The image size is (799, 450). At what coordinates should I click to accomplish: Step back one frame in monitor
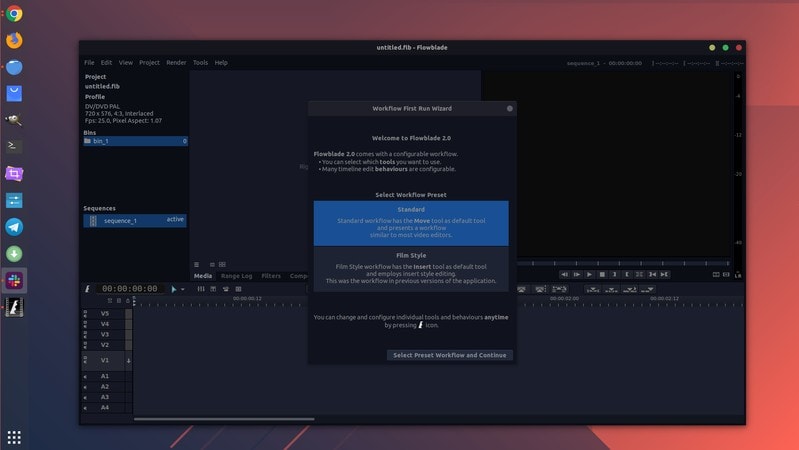click(x=564, y=274)
